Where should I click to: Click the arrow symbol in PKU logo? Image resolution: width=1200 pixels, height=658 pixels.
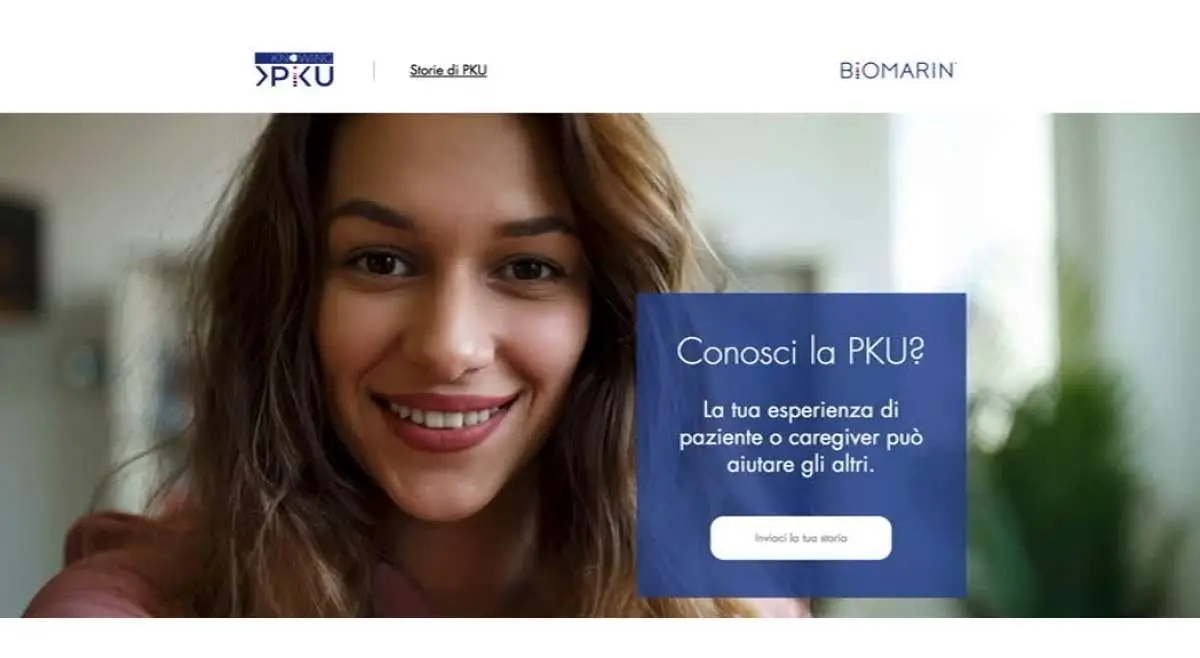click(x=262, y=76)
